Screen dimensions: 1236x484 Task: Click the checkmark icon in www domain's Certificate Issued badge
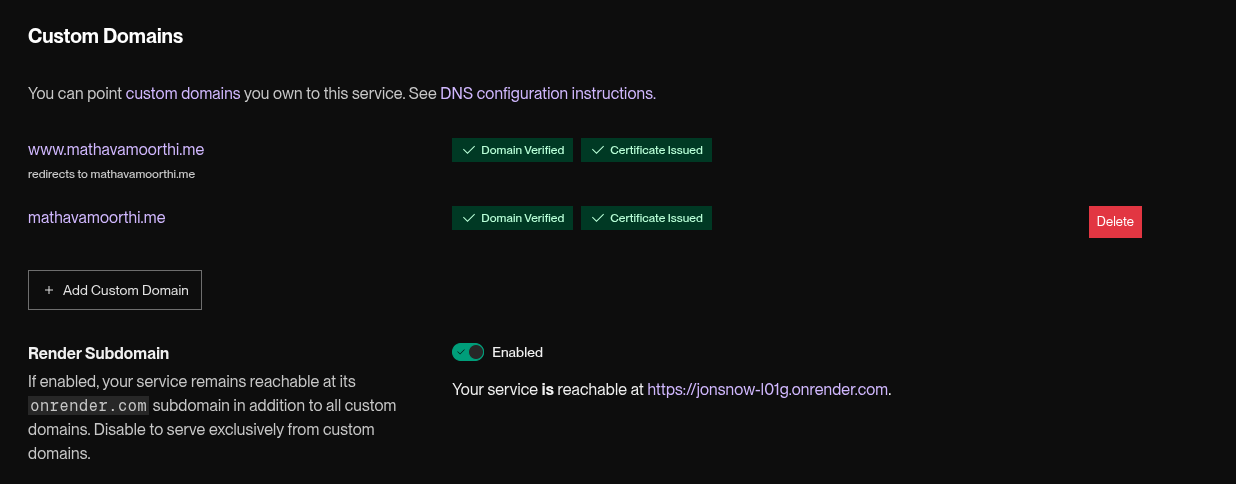point(597,150)
